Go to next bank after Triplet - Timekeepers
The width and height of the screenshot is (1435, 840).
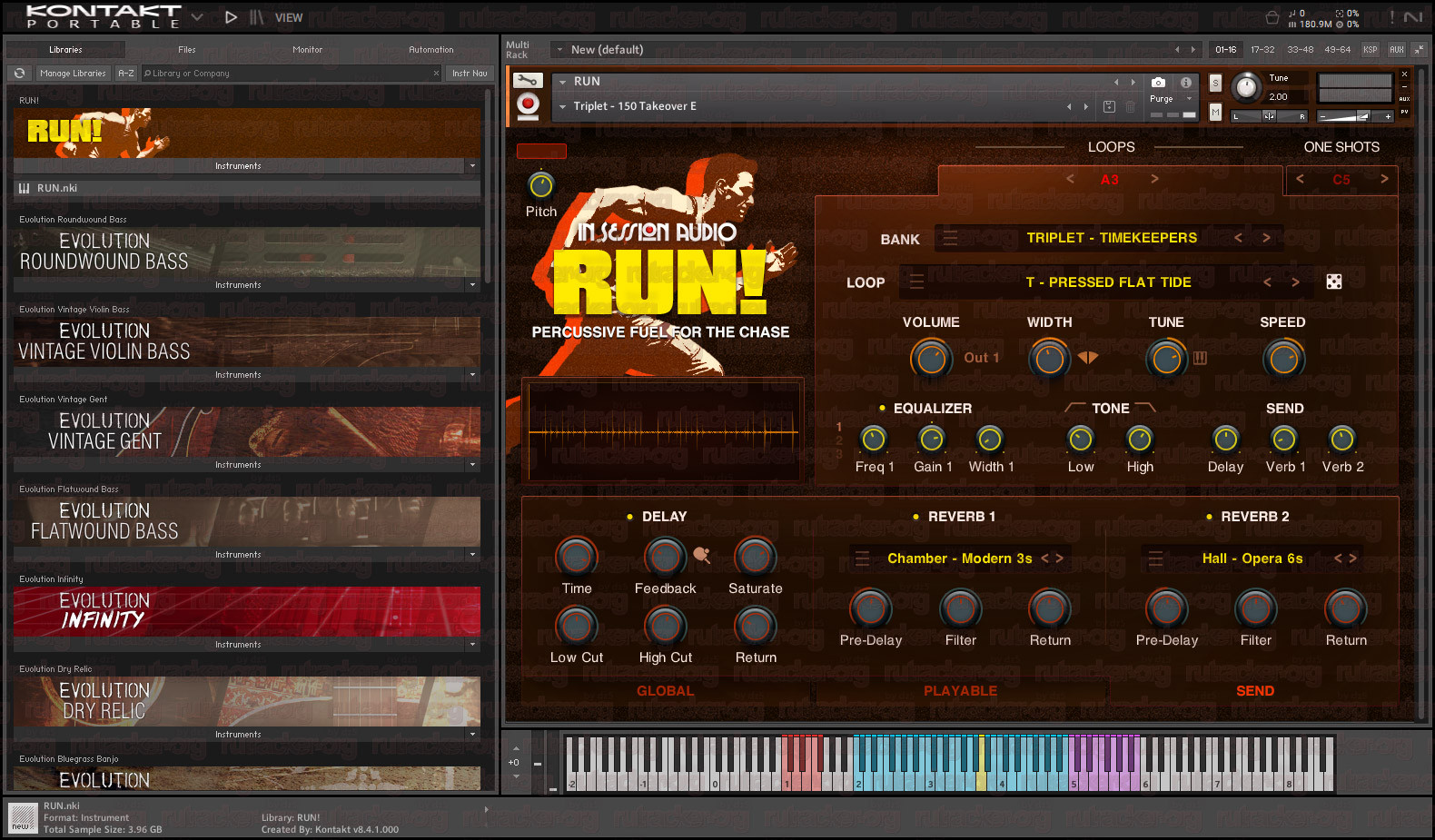tap(1266, 238)
